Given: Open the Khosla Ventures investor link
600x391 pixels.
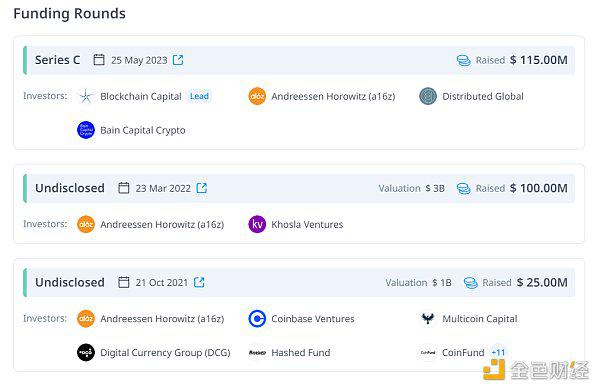Looking at the screenshot, I should [307, 225].
